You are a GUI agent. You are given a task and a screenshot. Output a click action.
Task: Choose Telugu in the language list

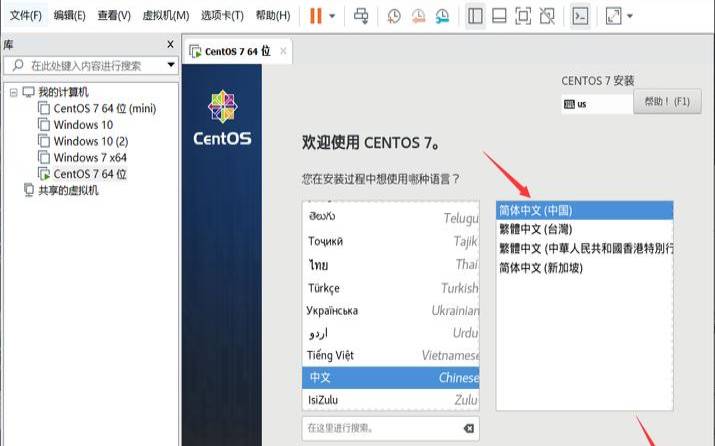coord(390,217)
